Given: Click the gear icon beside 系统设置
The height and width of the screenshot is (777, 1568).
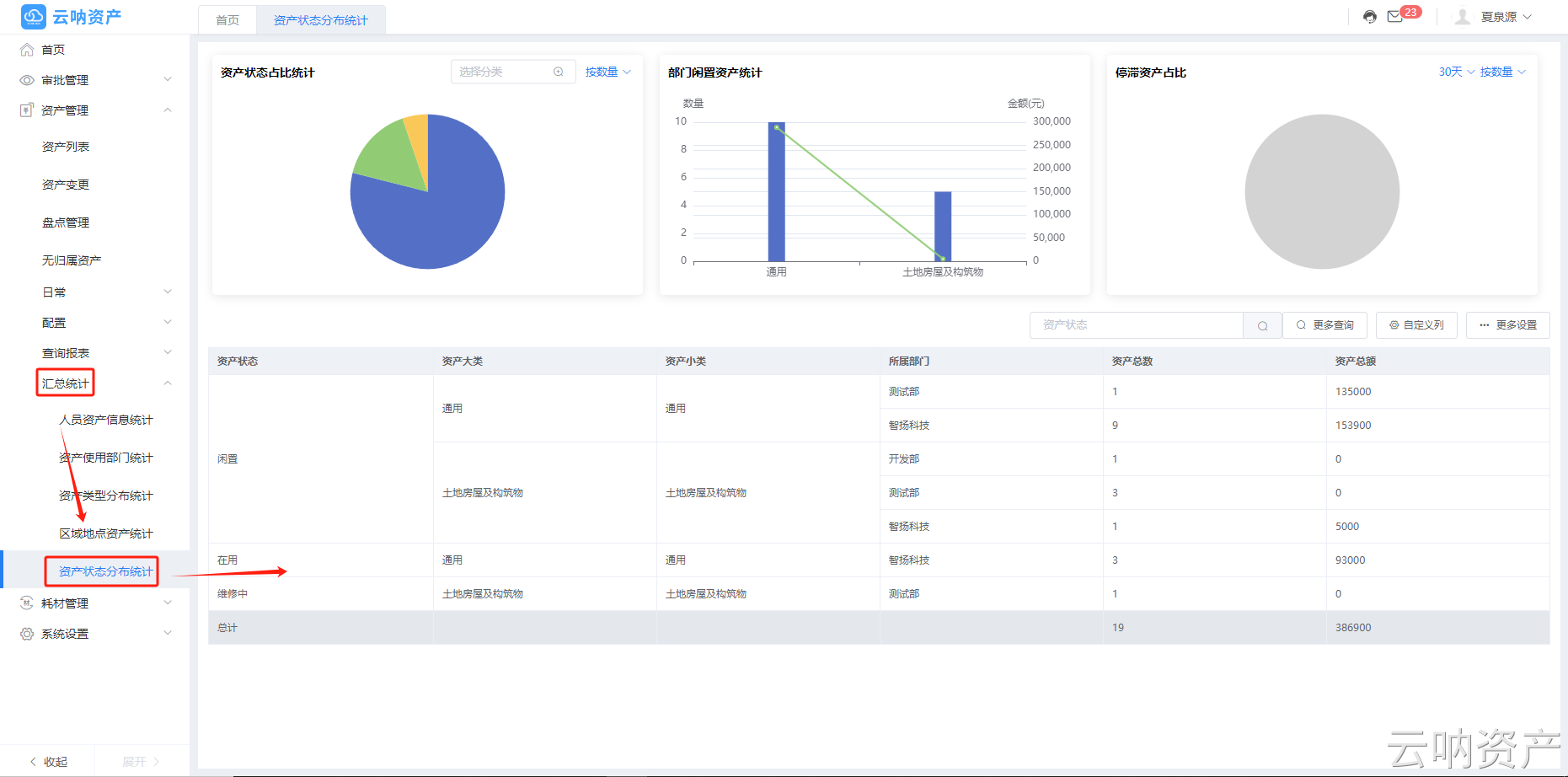Looking at the screenshot, I should (x=27, y=634).
